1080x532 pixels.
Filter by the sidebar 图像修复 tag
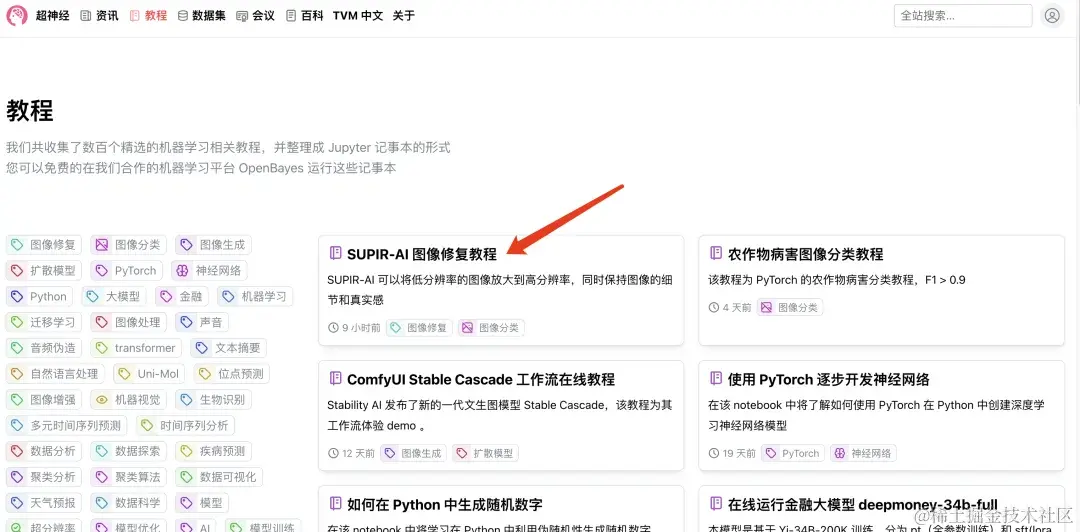[44, 245]
